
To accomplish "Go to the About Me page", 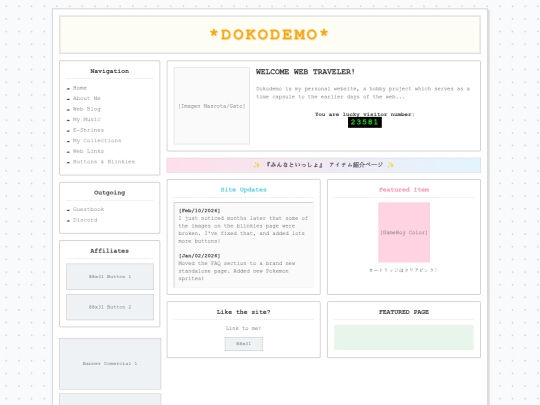I will pos(86,98).
